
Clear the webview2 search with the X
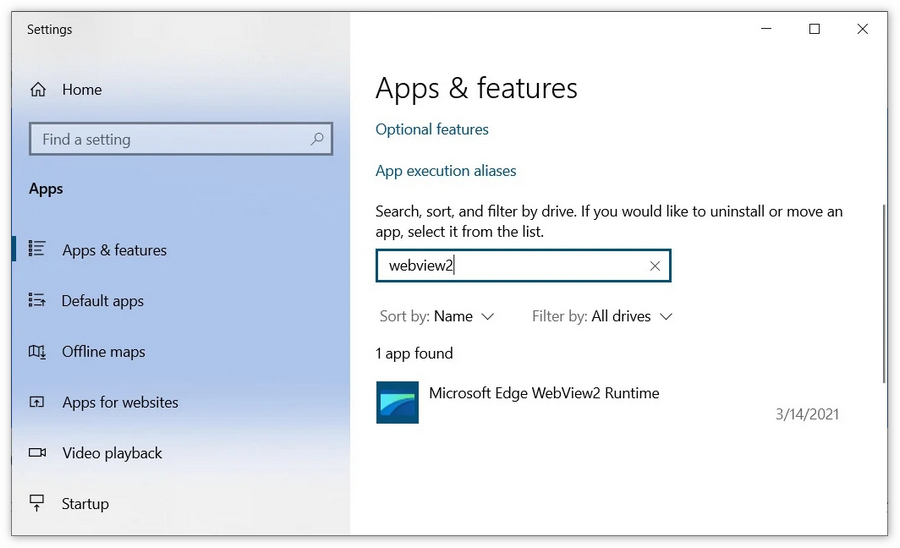655,266
